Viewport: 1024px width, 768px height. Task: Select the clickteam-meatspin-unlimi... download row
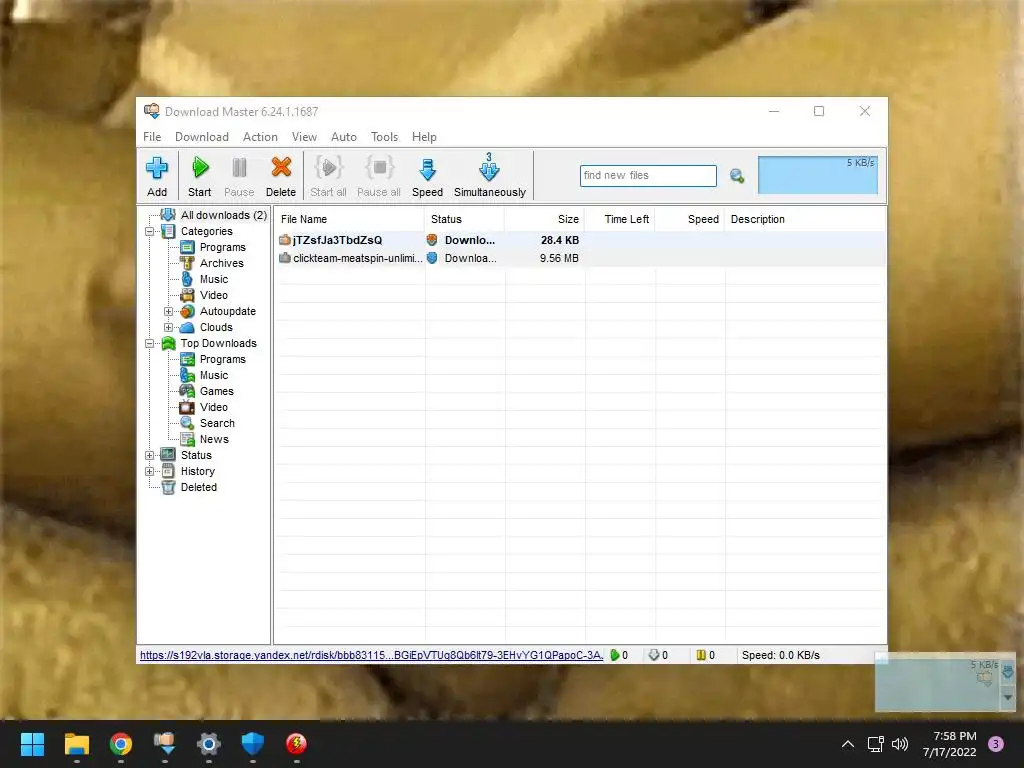tap(580, 258)
